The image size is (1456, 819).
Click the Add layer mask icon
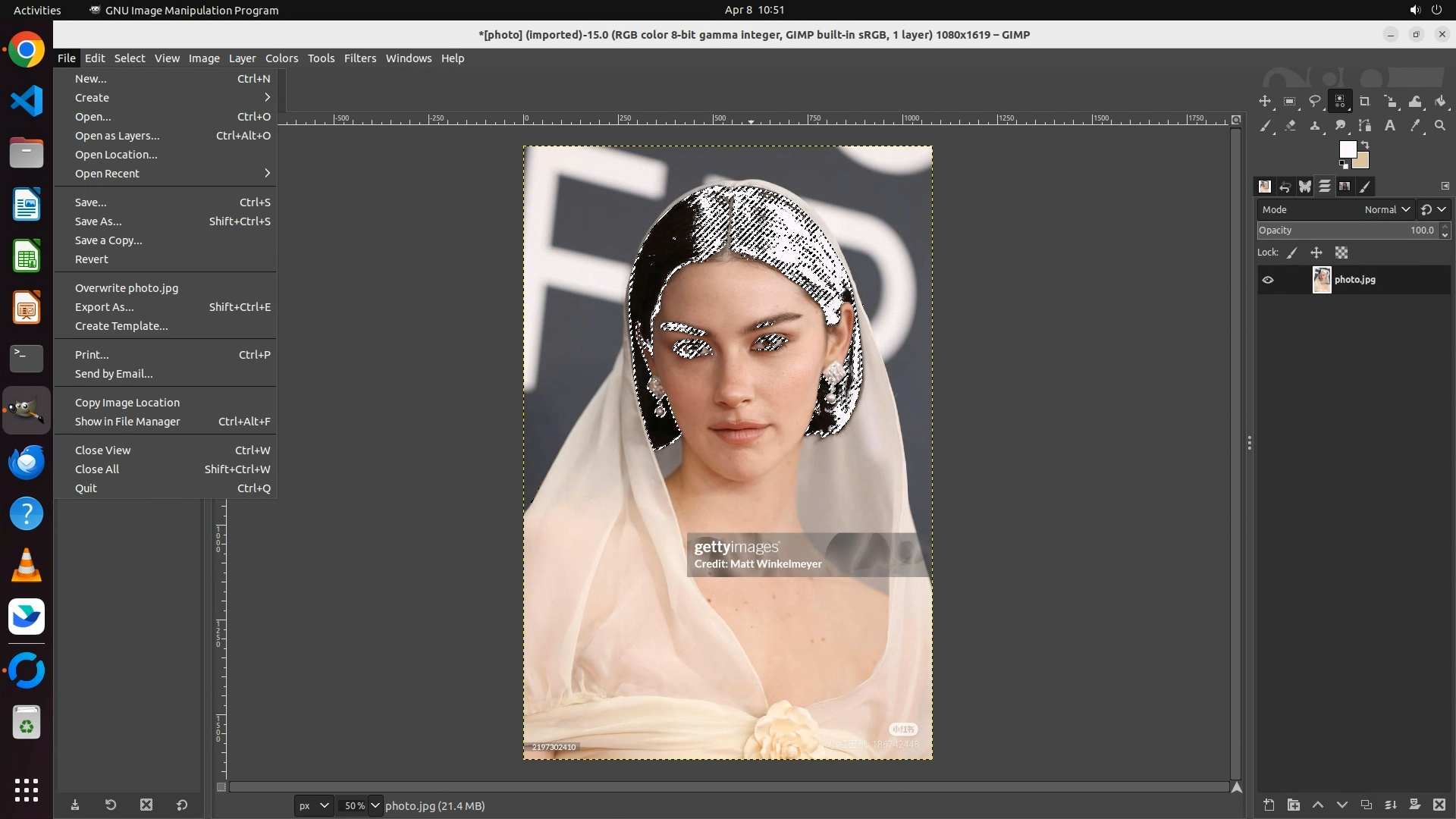pos(1415,805)
